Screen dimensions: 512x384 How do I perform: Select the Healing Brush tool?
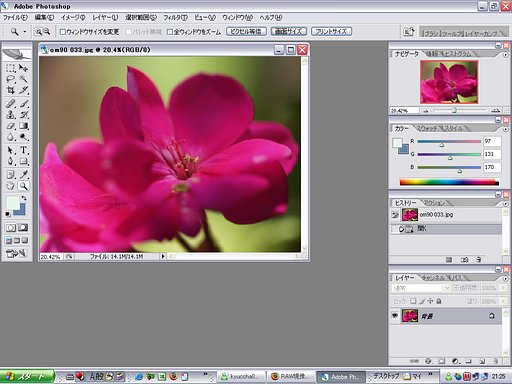click(10, 104)
